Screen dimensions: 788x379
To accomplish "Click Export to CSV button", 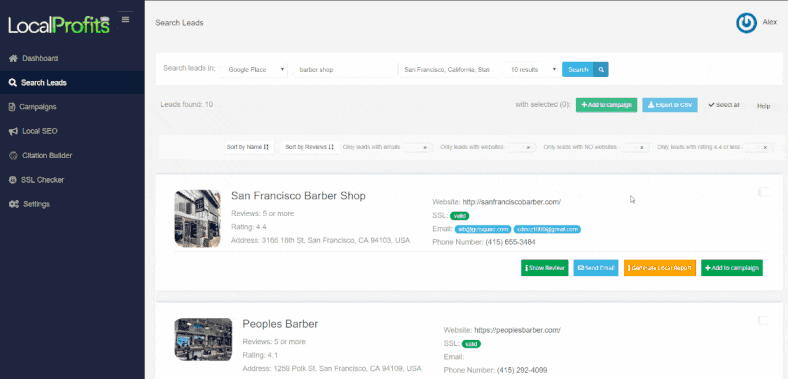I will [x=669, y=105].
